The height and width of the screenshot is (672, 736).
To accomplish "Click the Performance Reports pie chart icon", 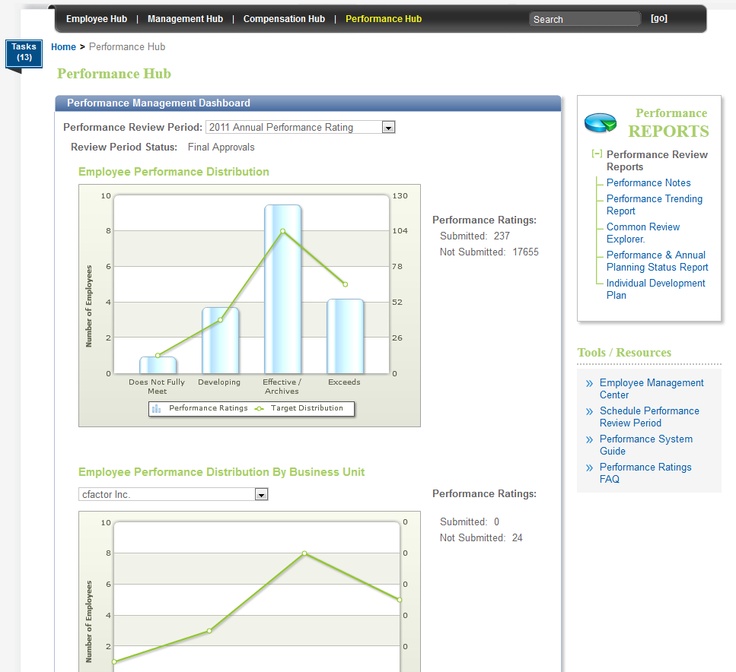I will pyautogui.click(x=600, y=122).
